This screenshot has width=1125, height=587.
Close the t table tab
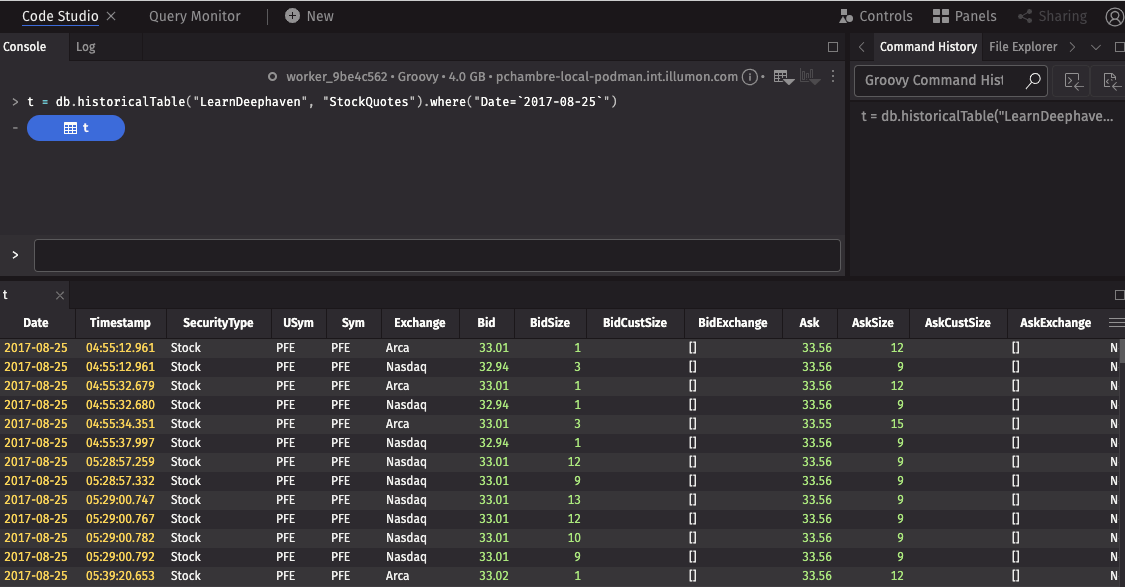click(x=60, y=296)
